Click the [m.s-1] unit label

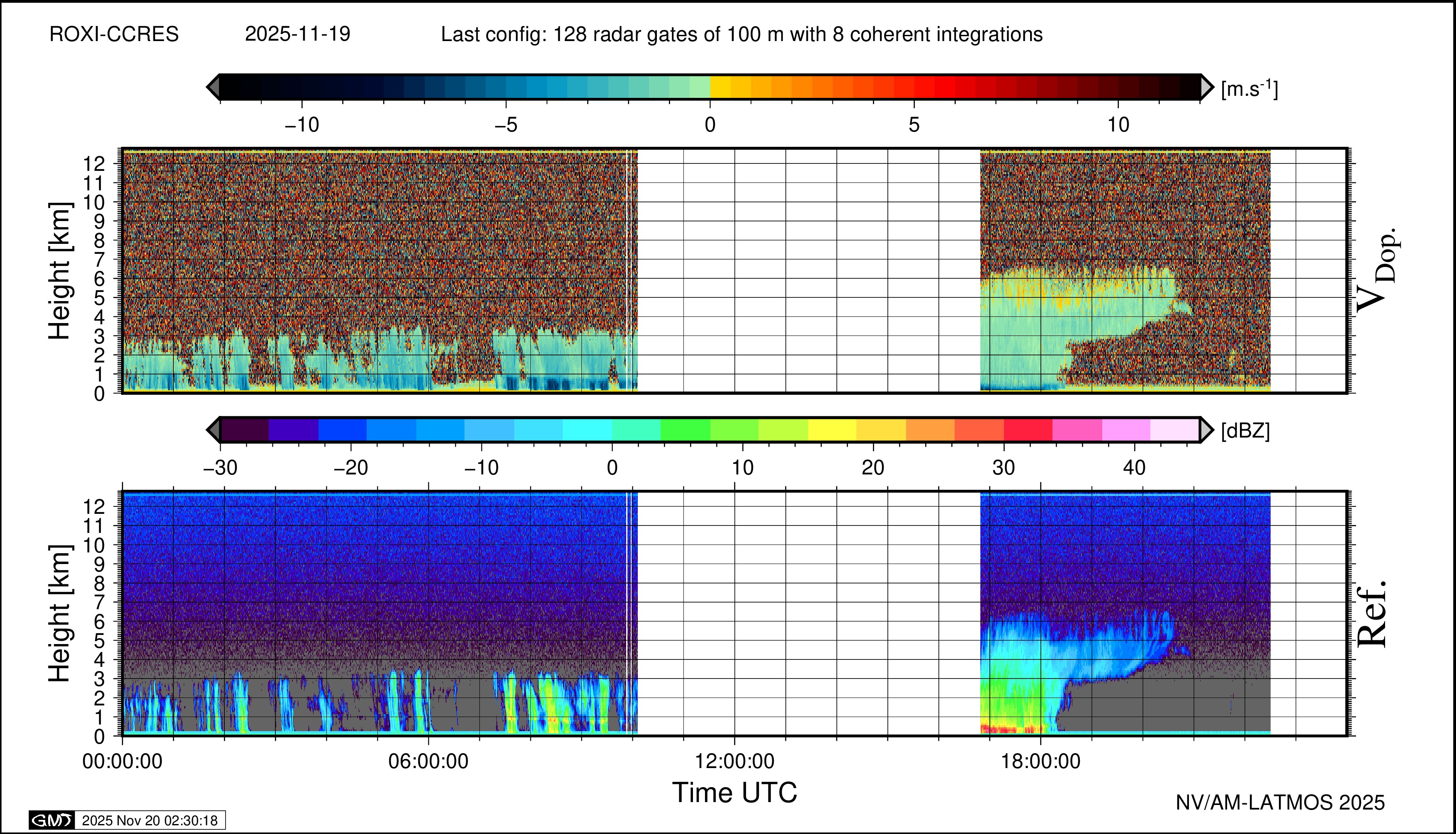(1249, 88)
